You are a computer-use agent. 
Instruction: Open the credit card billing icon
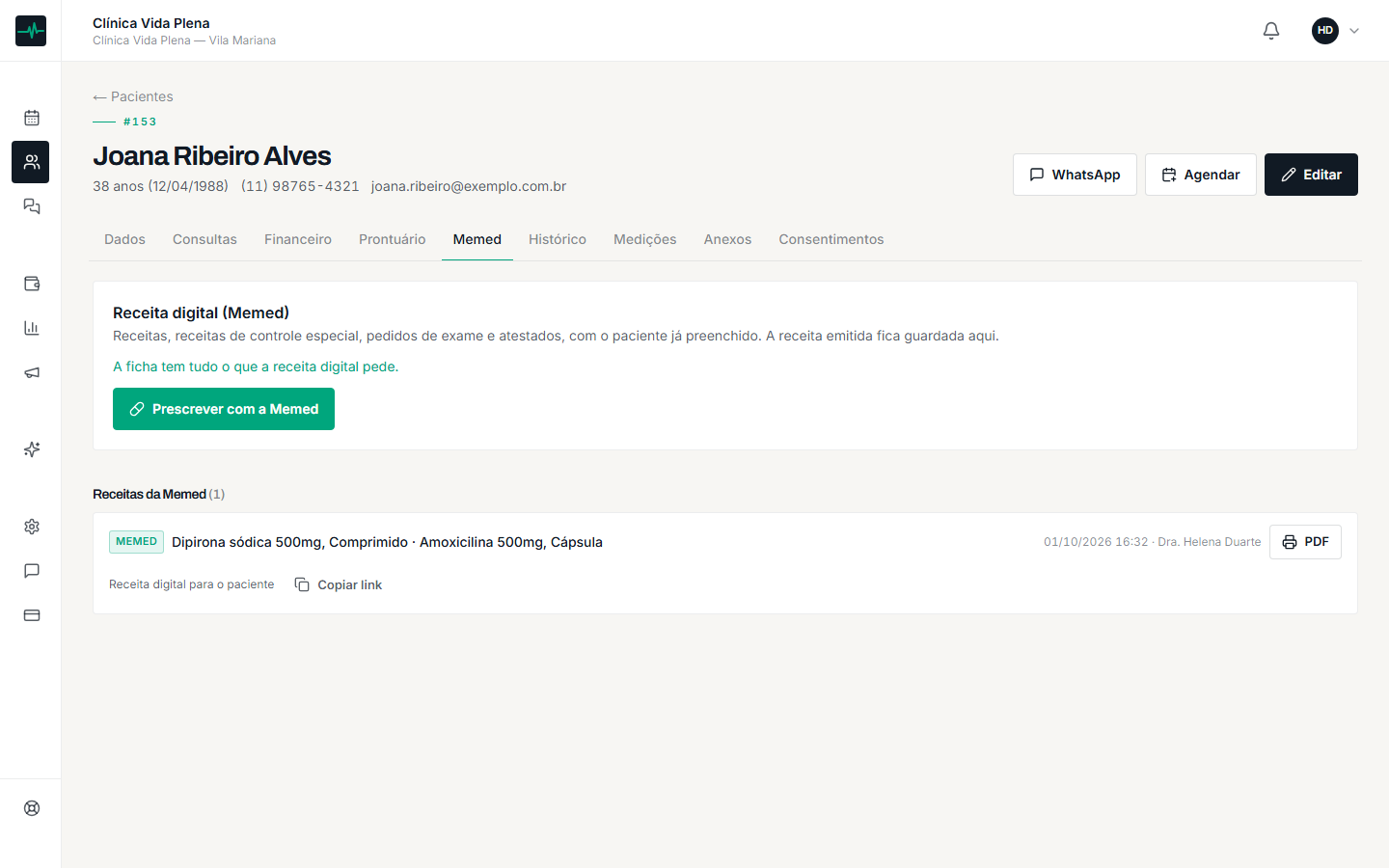click(x=32, y=615)
